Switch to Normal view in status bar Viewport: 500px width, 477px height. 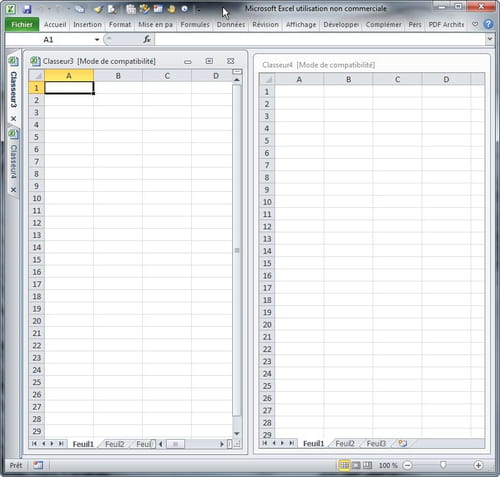pos(344,465)
